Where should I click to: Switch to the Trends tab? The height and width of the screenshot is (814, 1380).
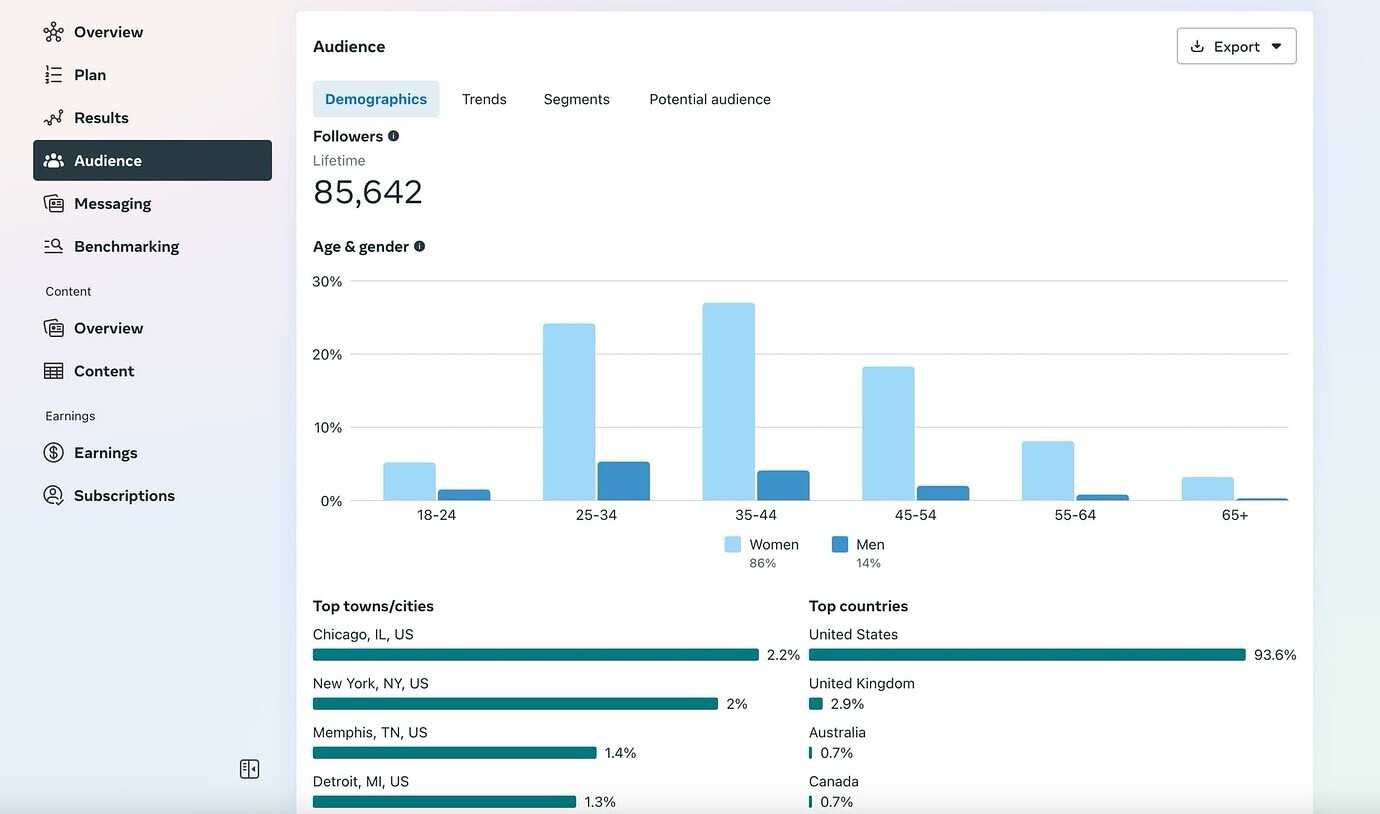point(484,99)
